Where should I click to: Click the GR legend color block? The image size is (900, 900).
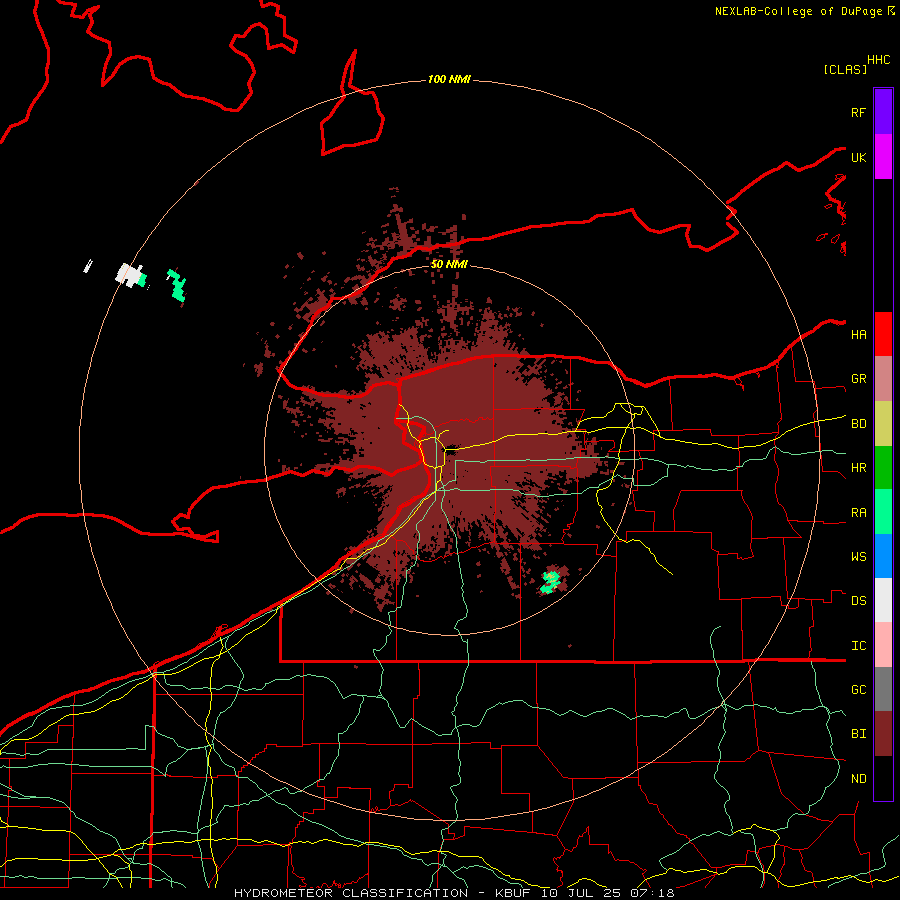pos(883,379)
